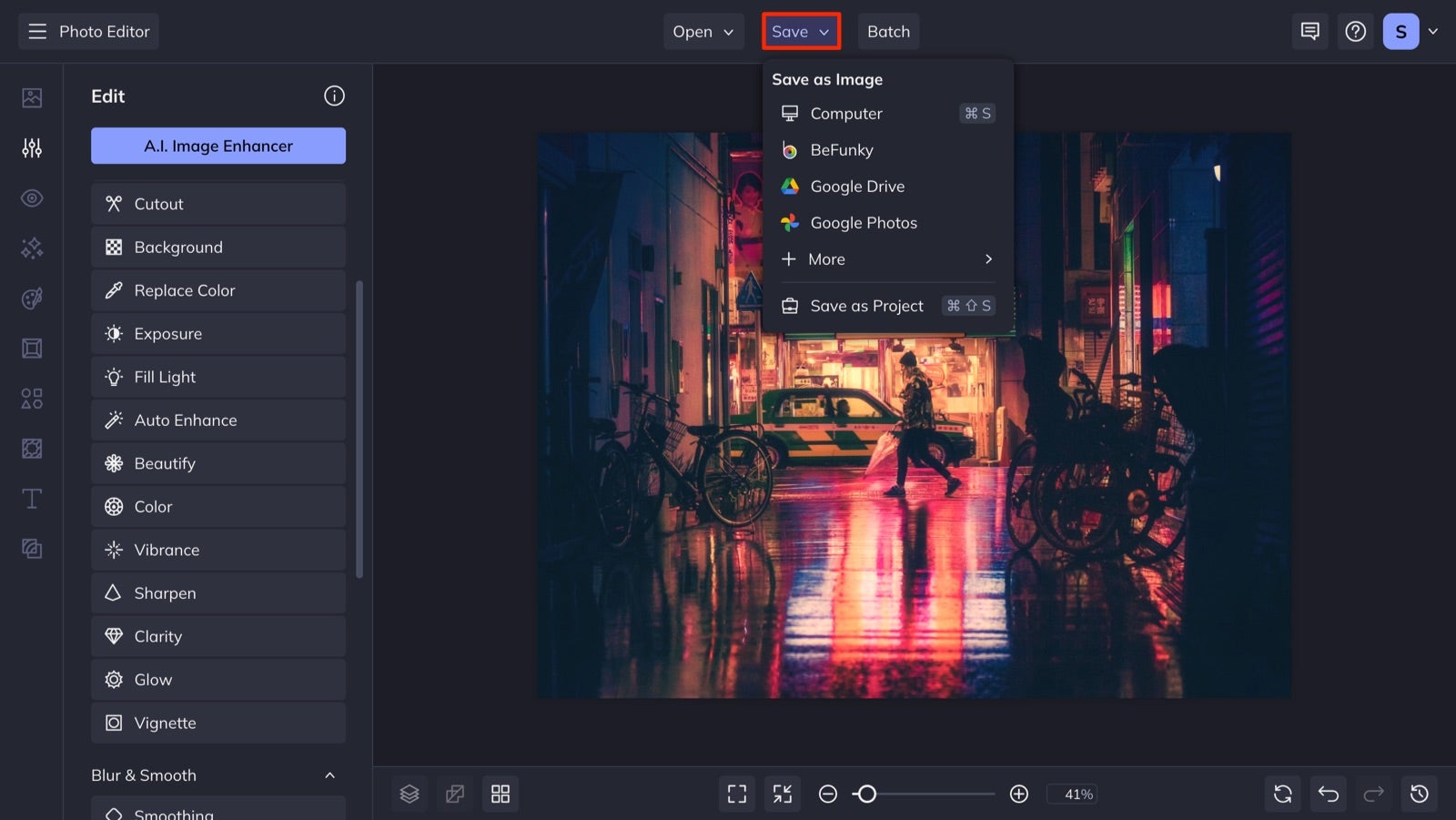The image size is (1456, 820).
Task: Select the Adjust panel with sliders icon
Action: (x=31, y=147)
